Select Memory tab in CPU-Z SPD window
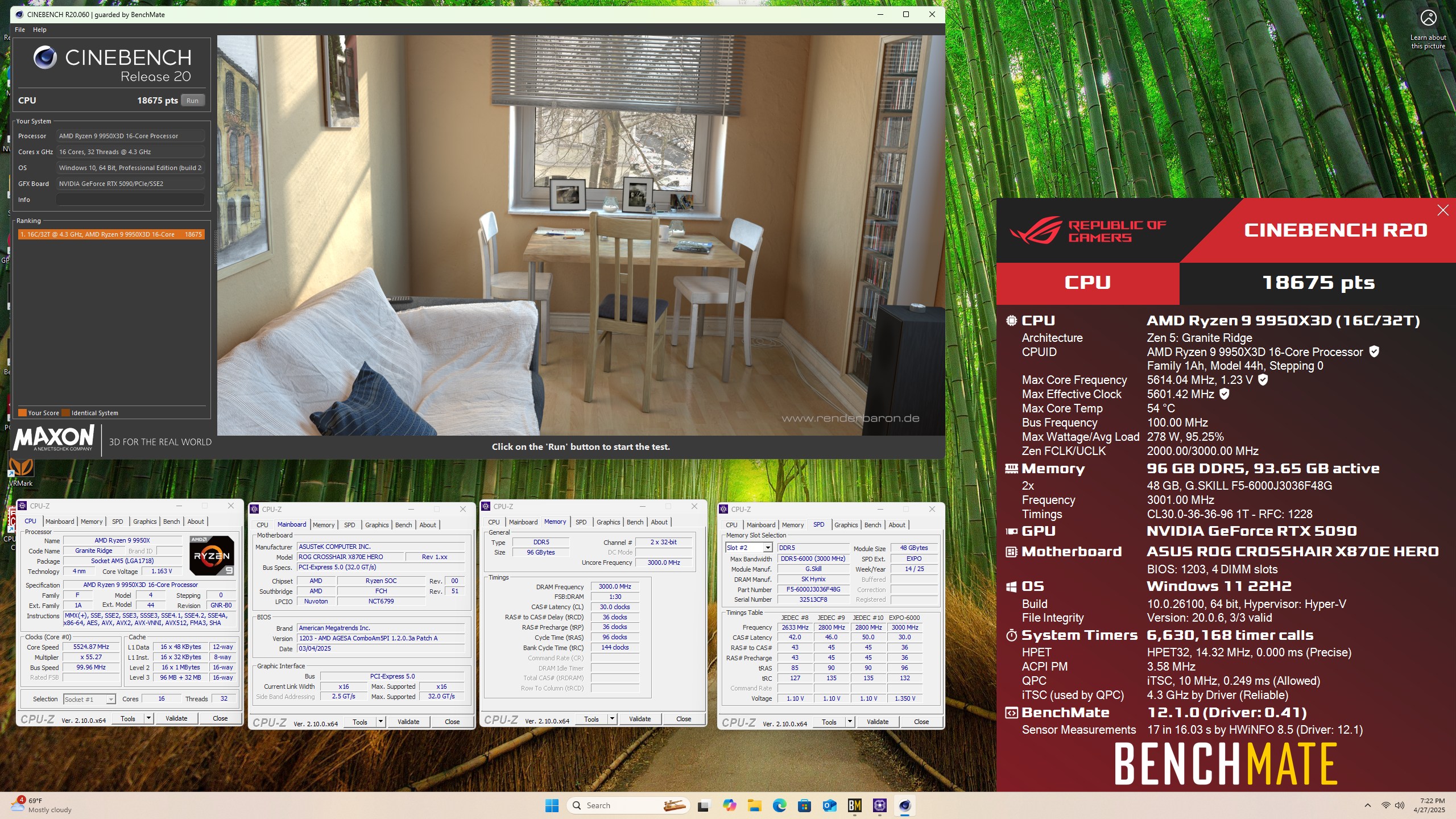 [x=793, y=525]
